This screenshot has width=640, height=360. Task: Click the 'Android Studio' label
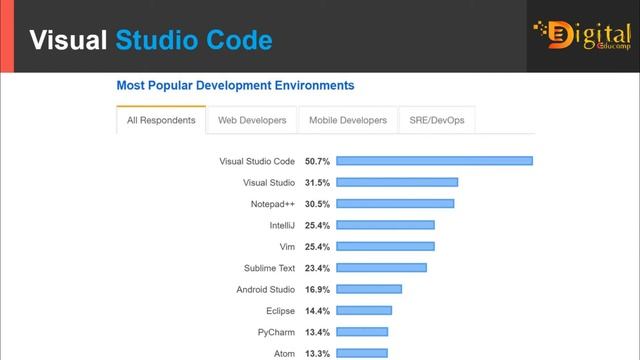tap(266, 289)
